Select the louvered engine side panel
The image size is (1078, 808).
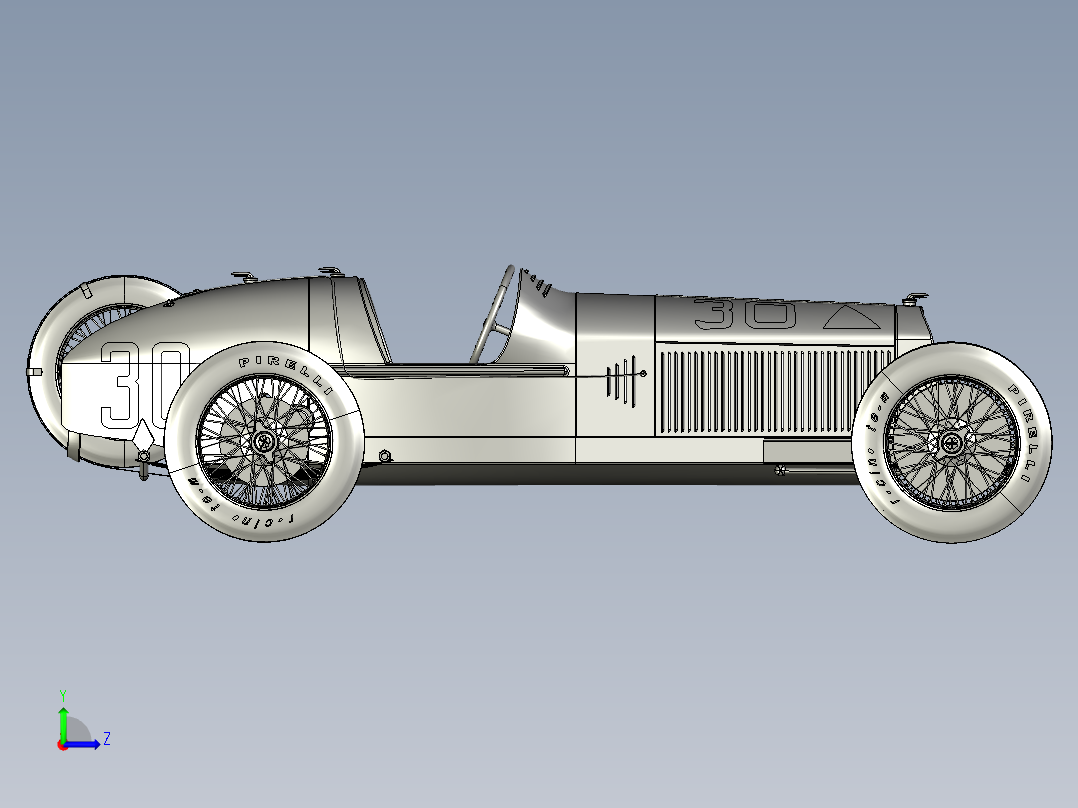[x=774, y=392]
